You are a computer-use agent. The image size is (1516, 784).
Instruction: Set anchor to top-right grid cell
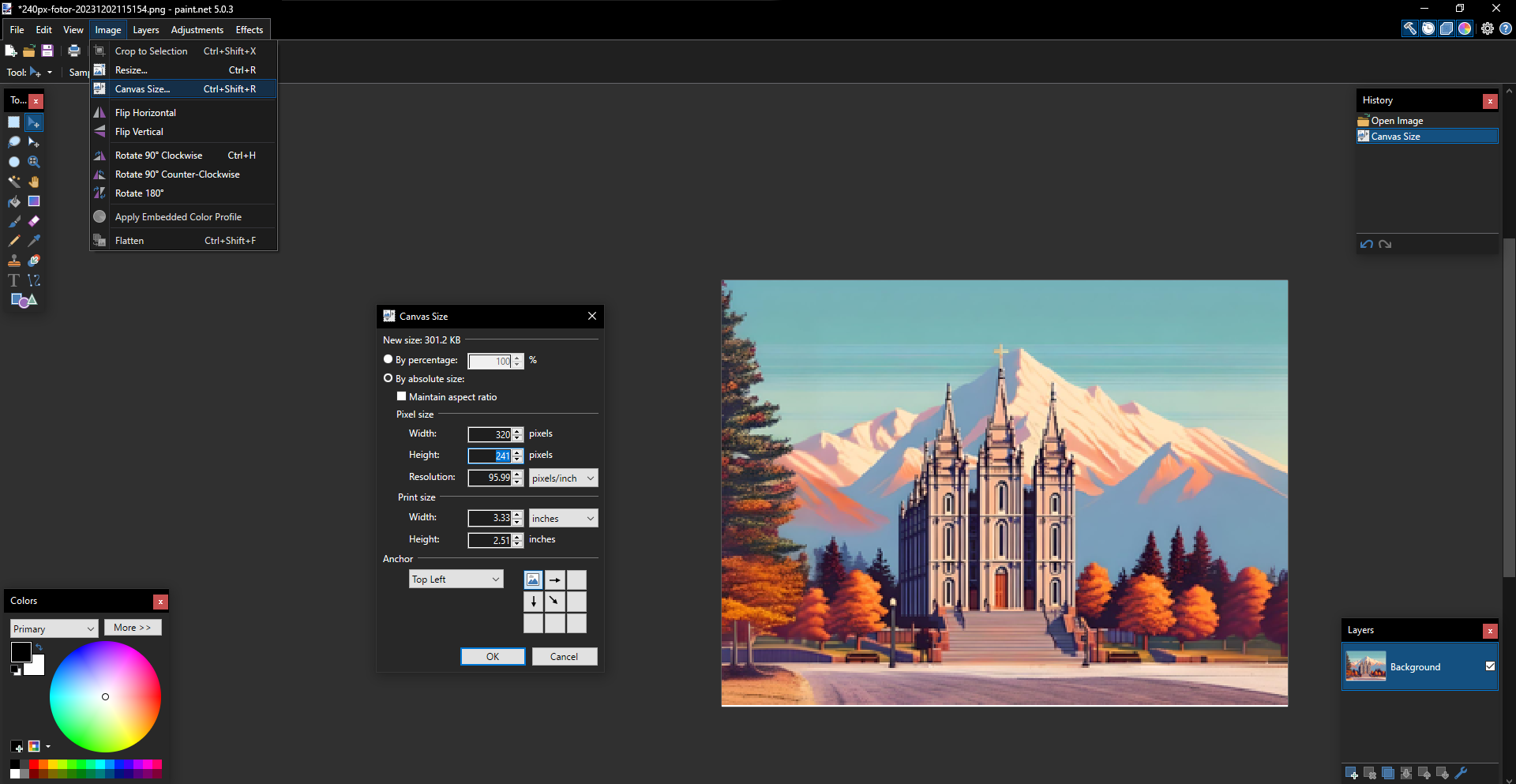[577, 580]
